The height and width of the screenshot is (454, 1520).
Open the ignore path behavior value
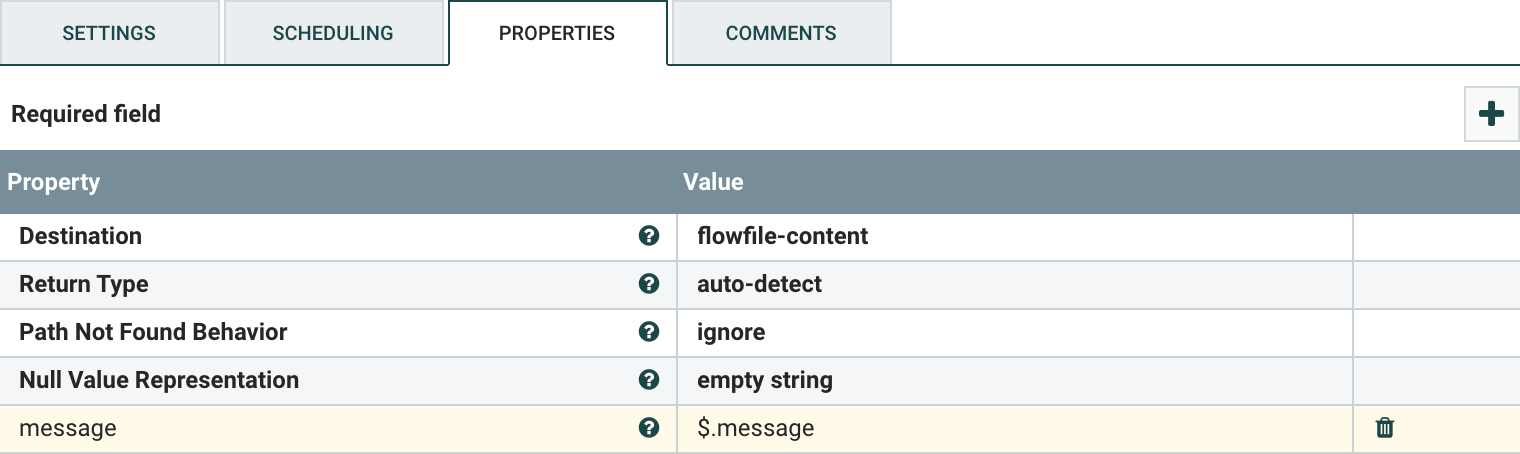pos(731,333)
